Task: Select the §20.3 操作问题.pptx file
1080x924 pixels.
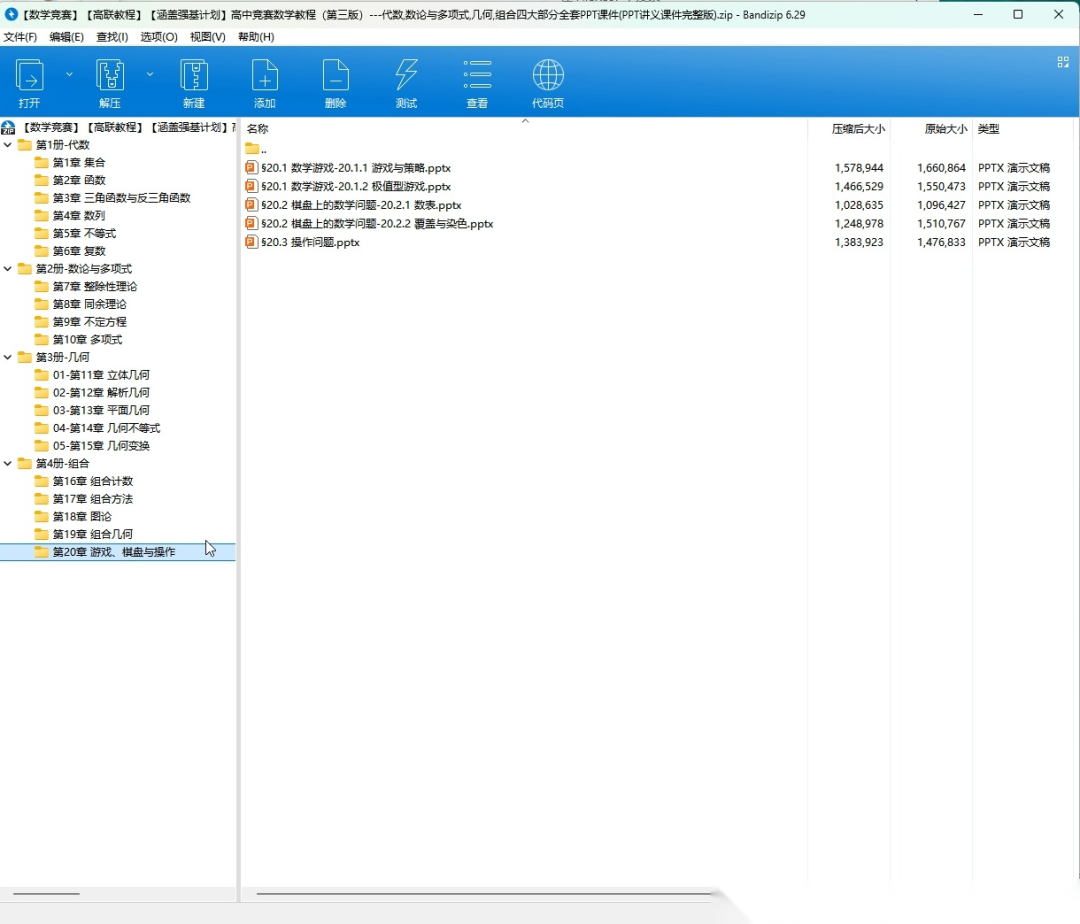Action: (x=310, y=242)
